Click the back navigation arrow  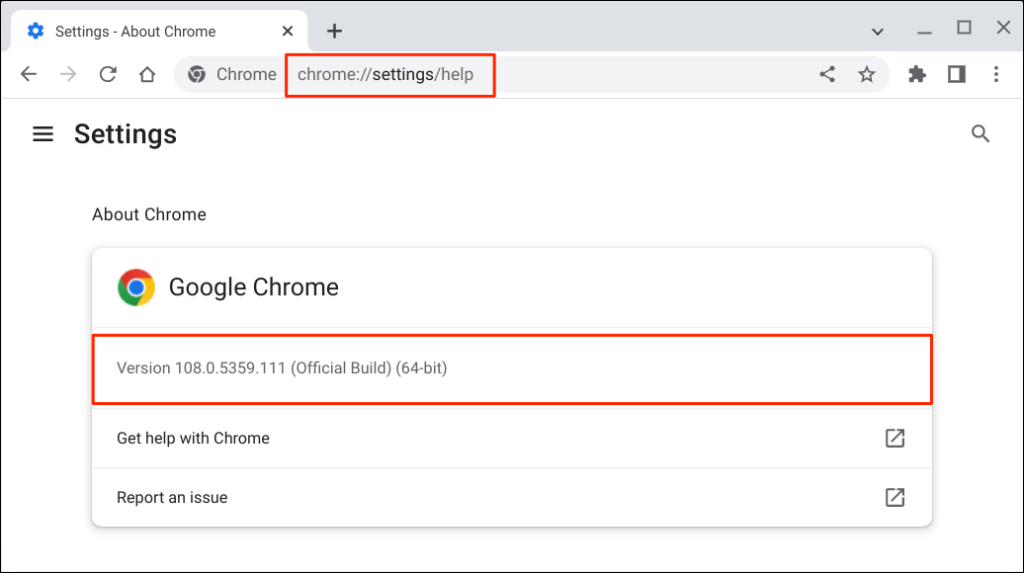coord(28,74)
